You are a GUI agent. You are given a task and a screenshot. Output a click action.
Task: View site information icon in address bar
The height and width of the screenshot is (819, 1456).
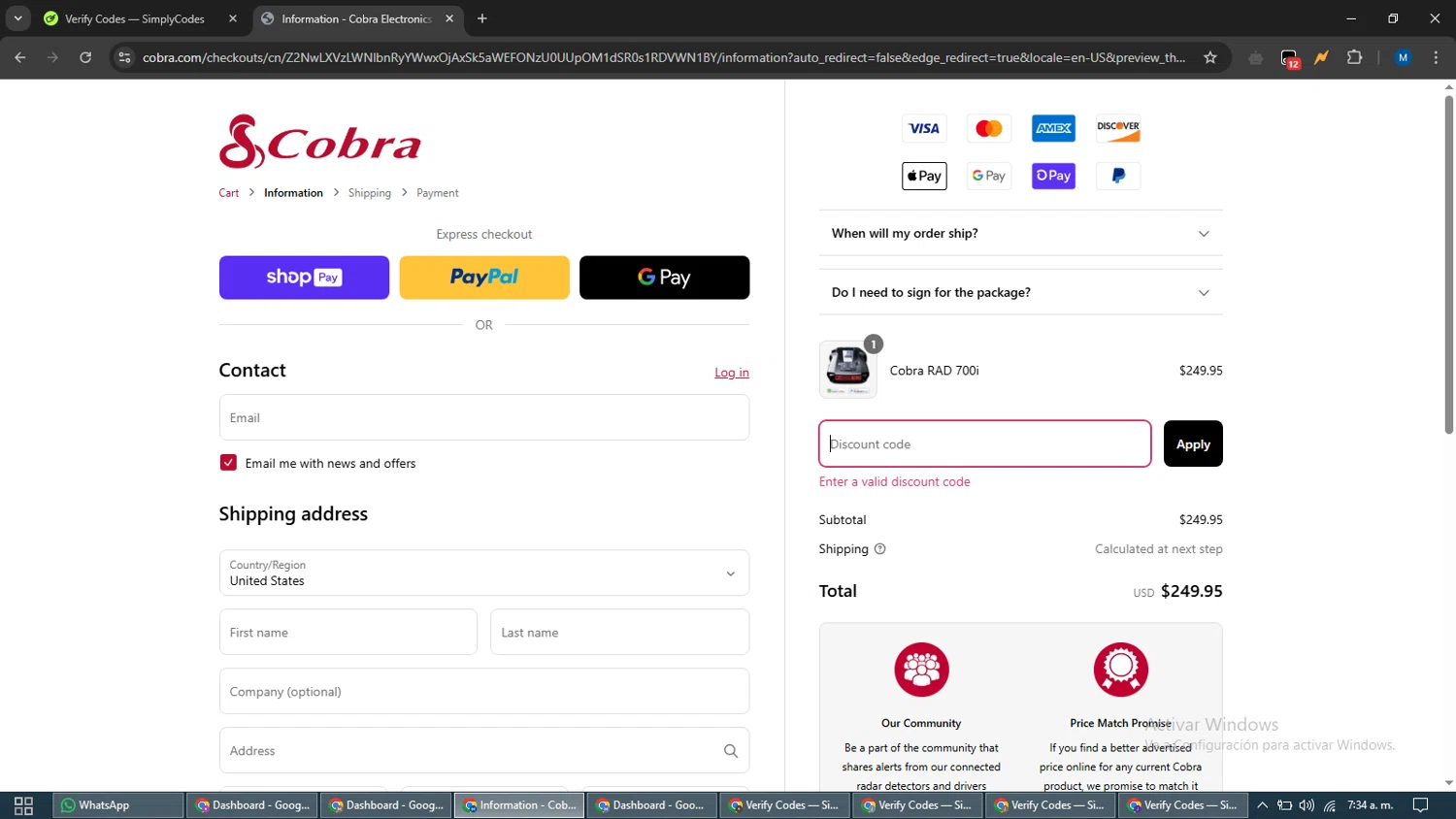(x=124, y=57)
